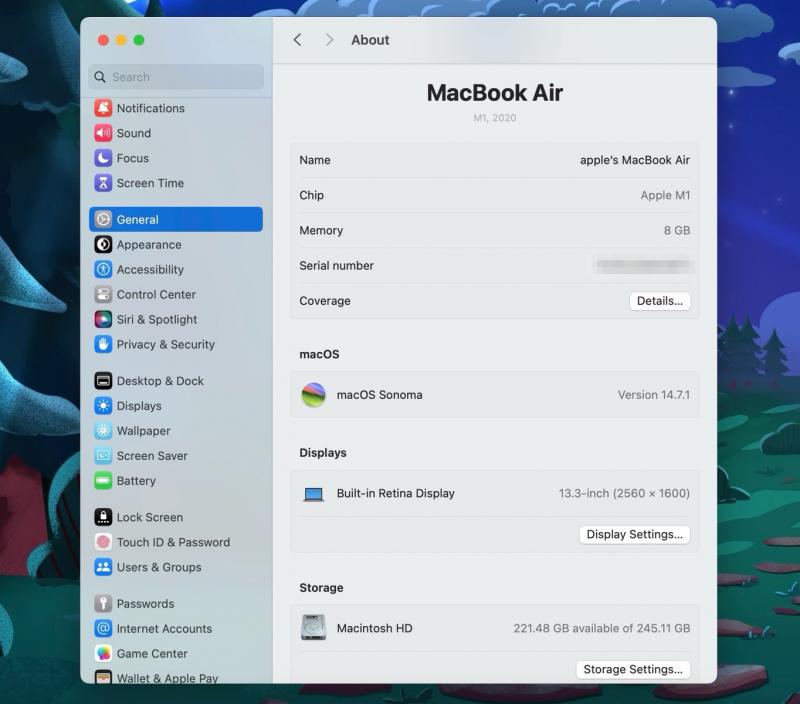
Task: Open Users & Groups icon
Action: click(x=103, y=567)
